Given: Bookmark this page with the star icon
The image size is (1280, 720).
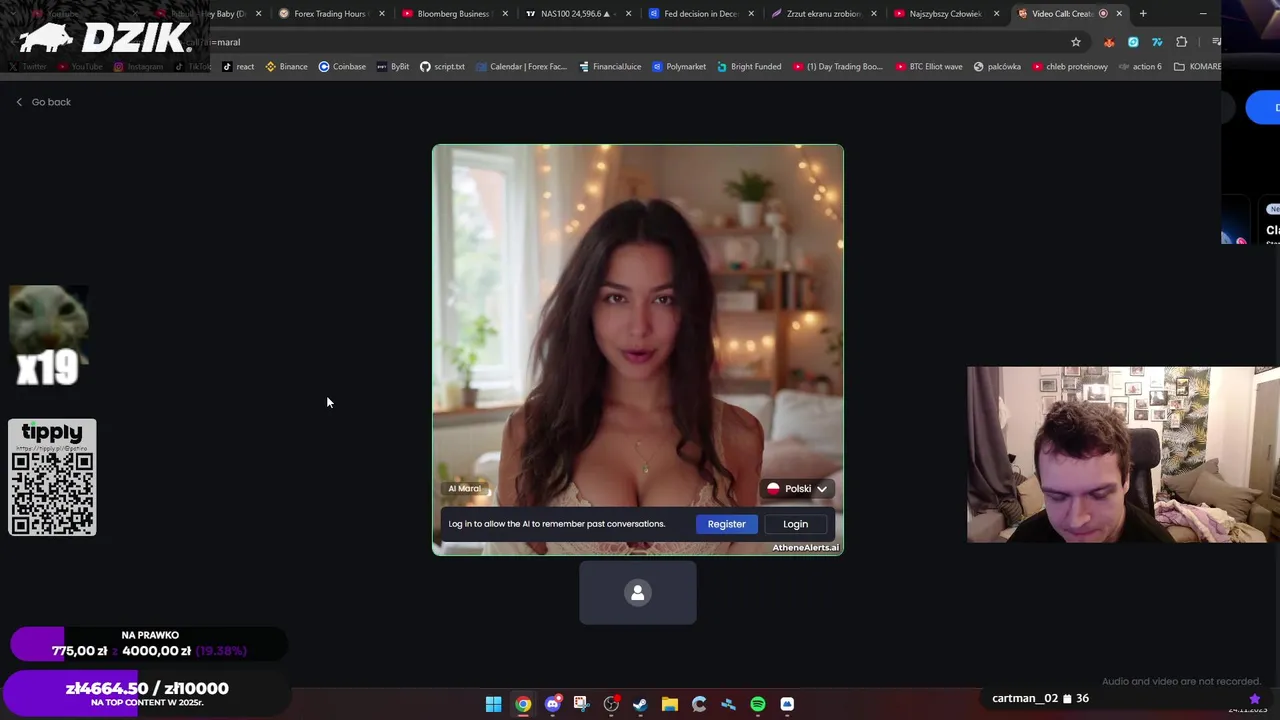Looking at the screenshot, I should click(x=1076, y=42).
